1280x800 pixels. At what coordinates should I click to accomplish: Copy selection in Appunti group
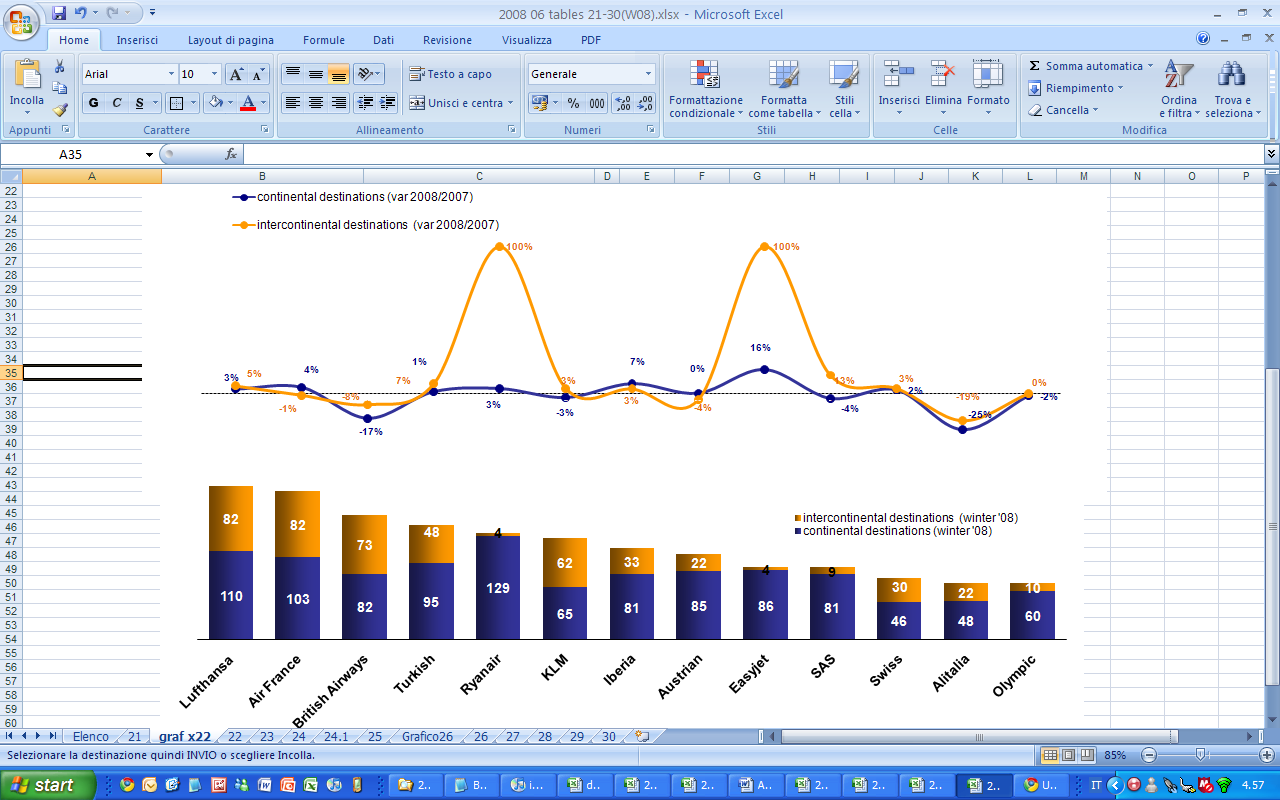tap(59, 88)
